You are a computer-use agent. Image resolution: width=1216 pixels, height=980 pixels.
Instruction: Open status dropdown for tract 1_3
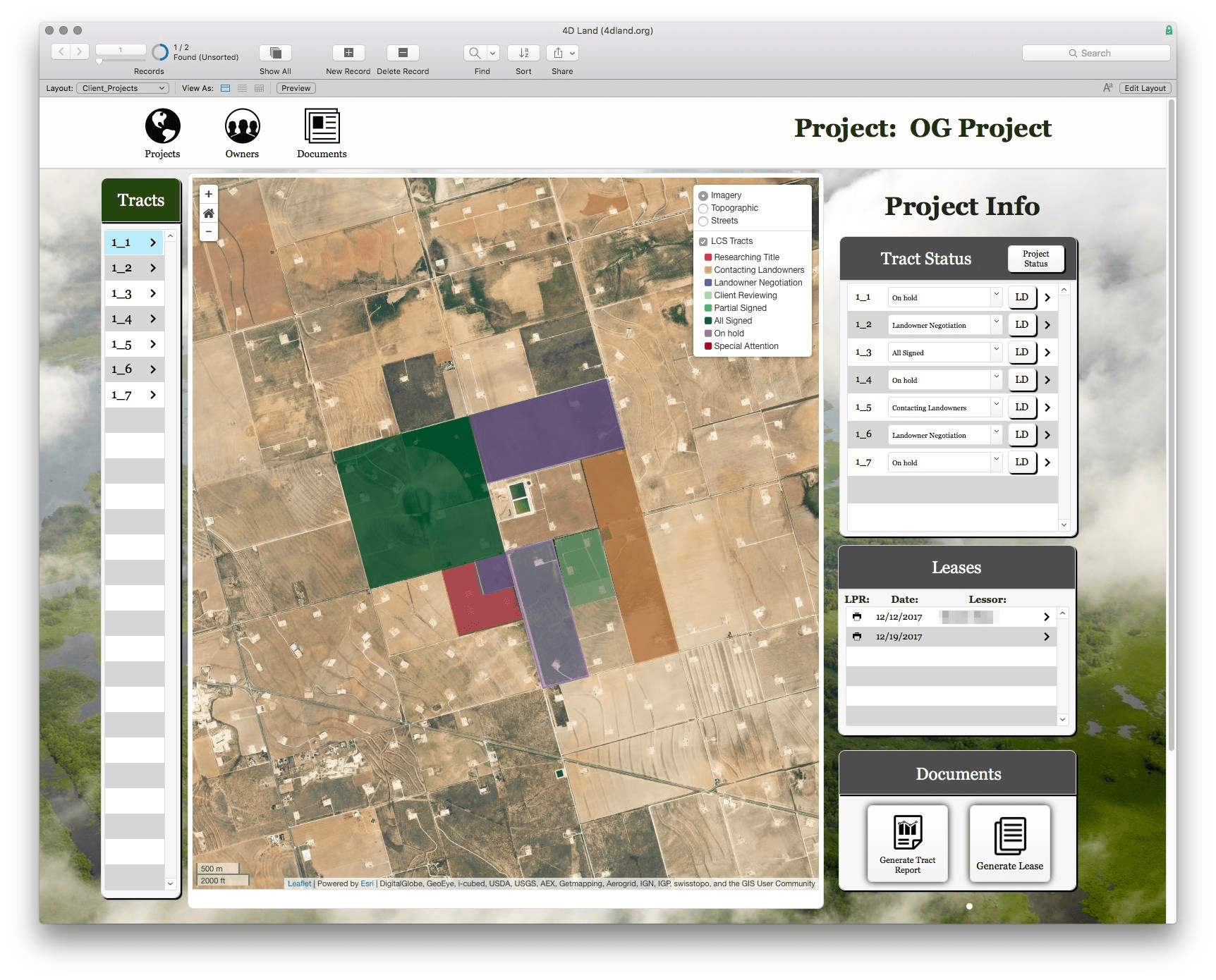tap(945, 353)
